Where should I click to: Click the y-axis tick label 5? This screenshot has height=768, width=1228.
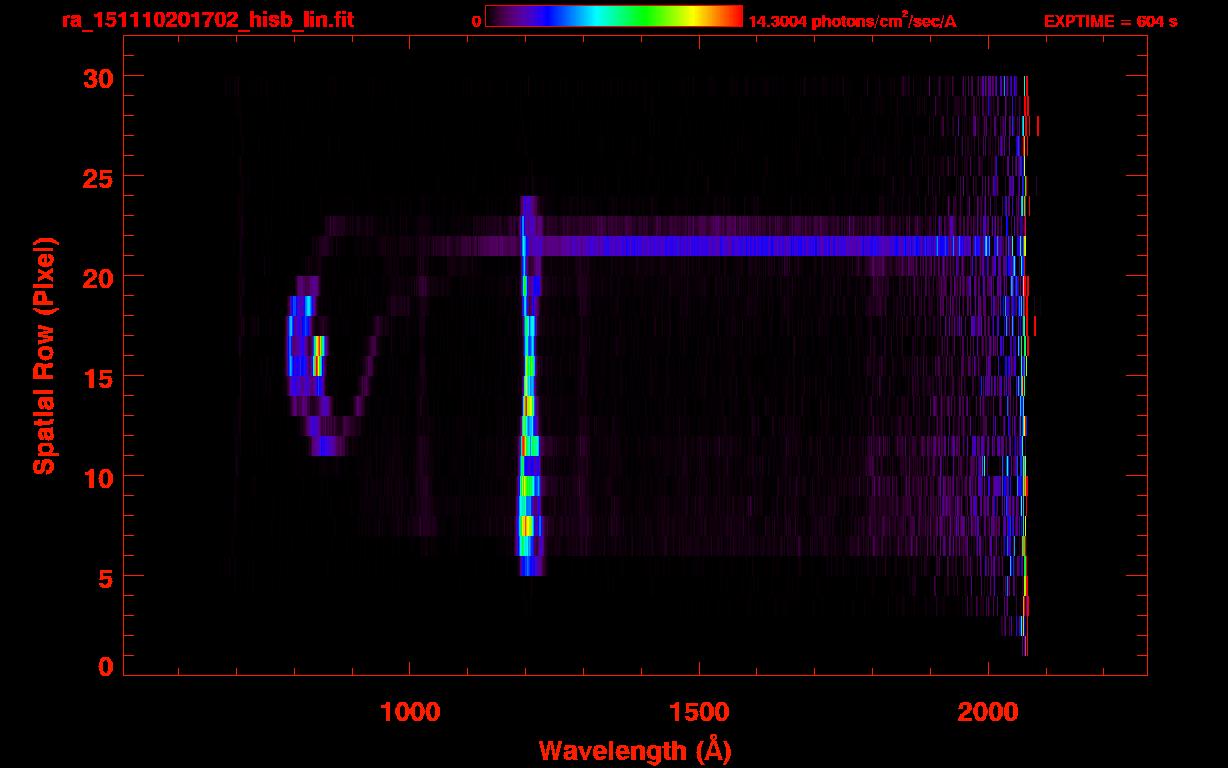click(x=103, y=577)
